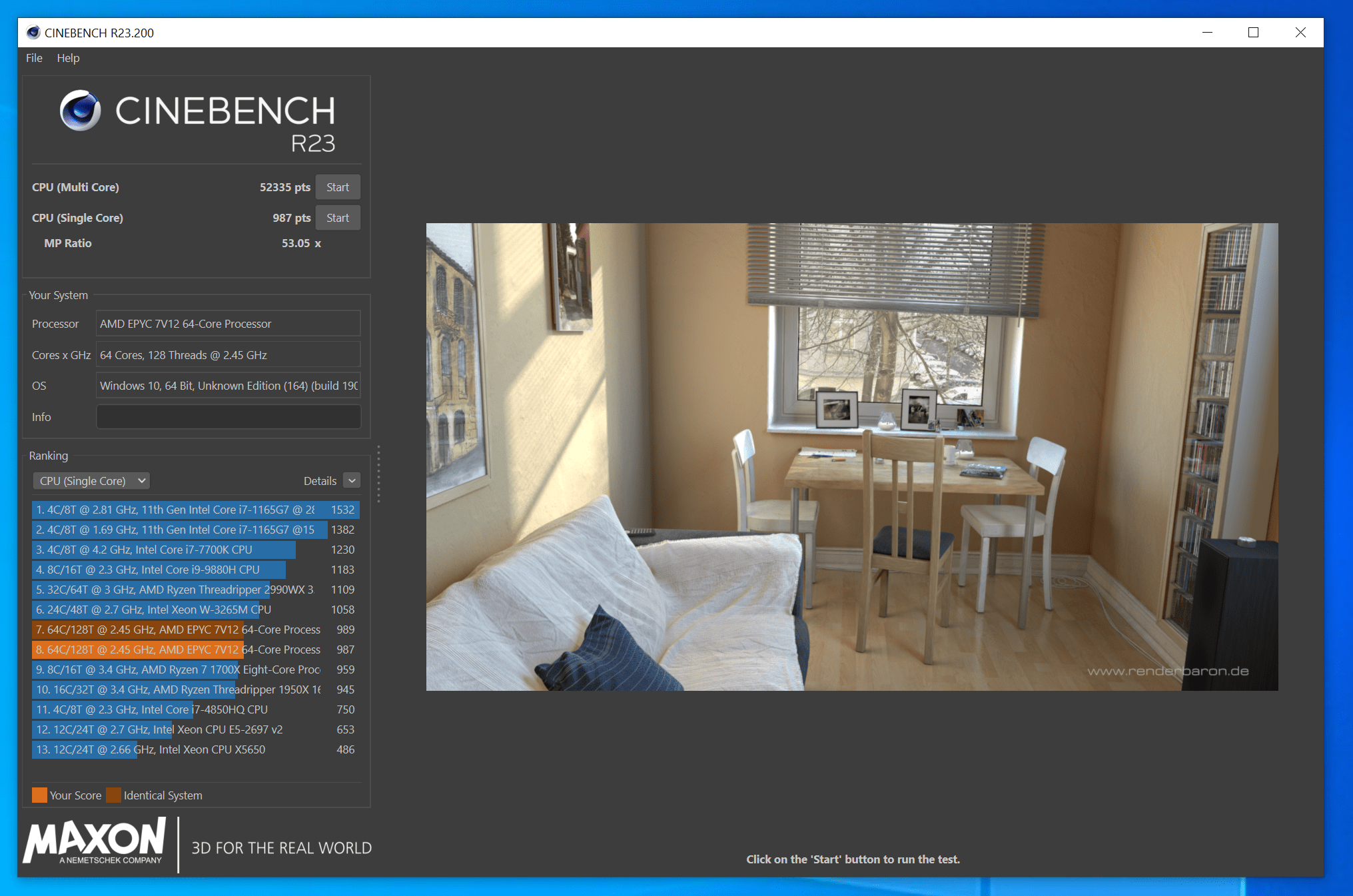Image resolution: width=1353 pixels, height=896 pixels.
Task: Select ranking row AMD Ryzen 7 1700X
Action: tap(196, 670)
